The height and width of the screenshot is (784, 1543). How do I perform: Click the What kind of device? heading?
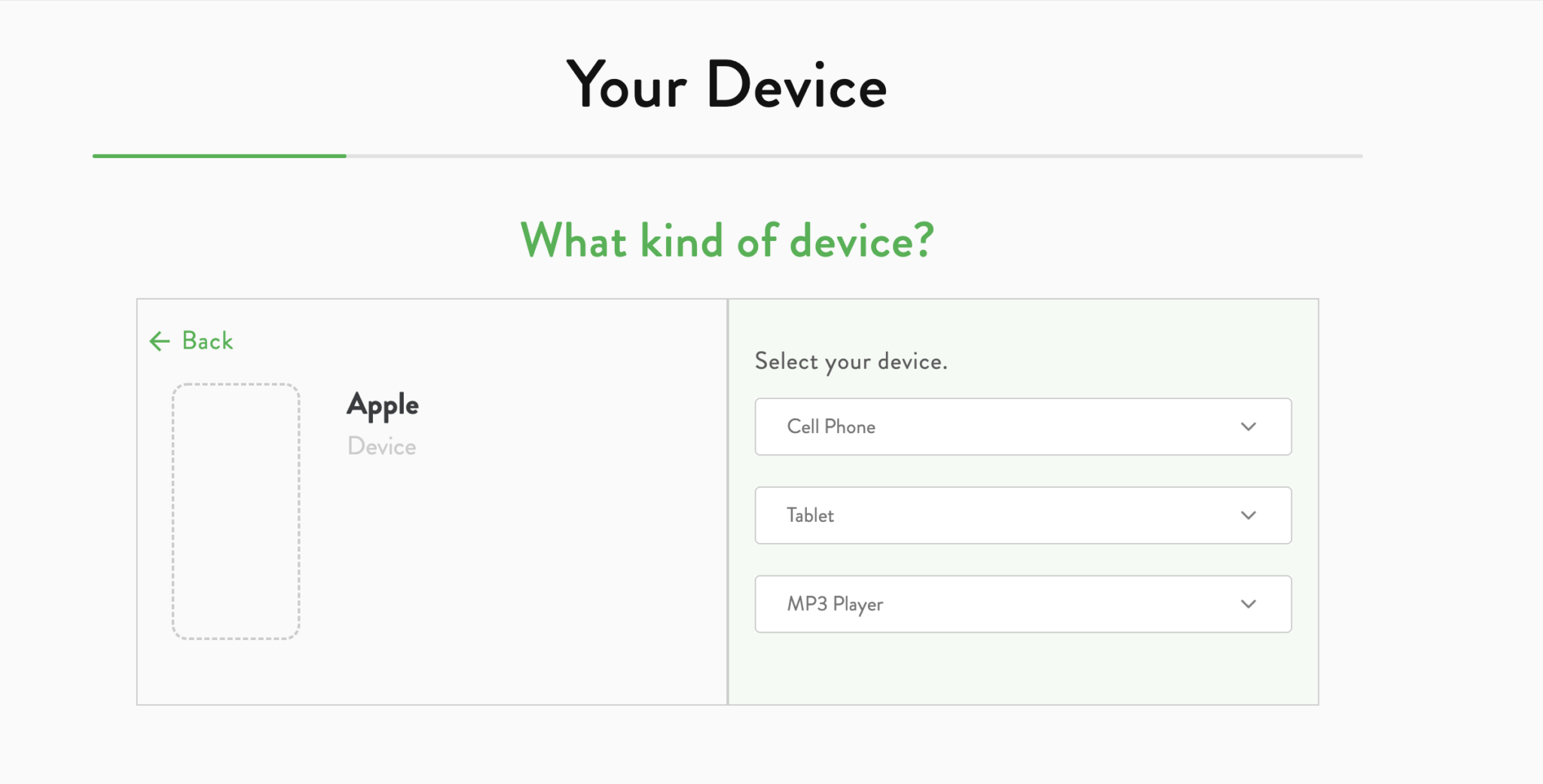click(727, 241)
